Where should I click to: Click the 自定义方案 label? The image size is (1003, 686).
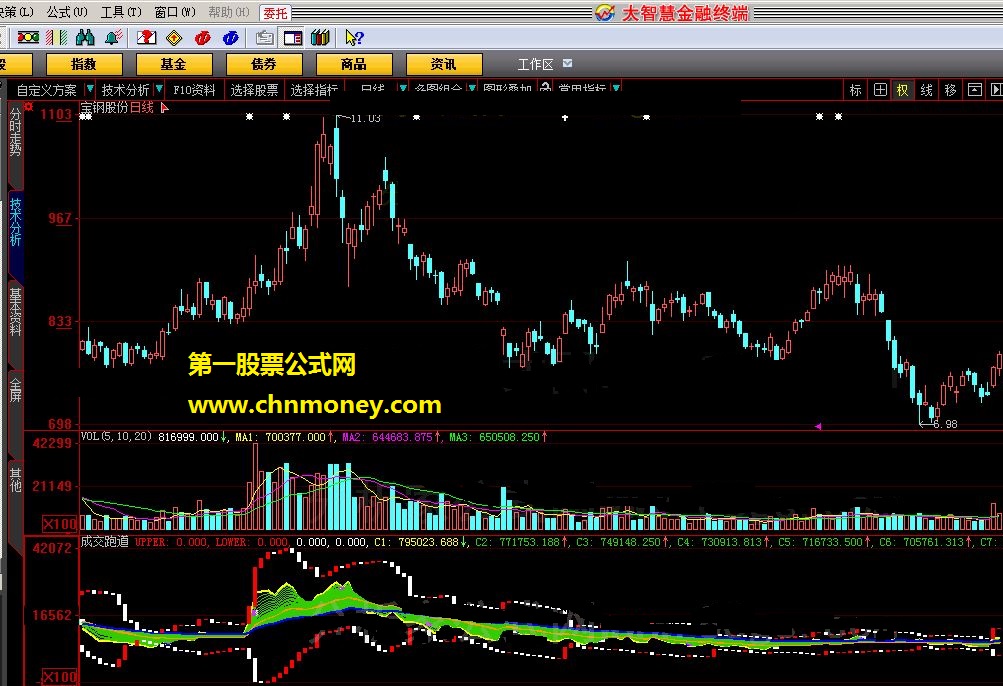pos(46,90)
